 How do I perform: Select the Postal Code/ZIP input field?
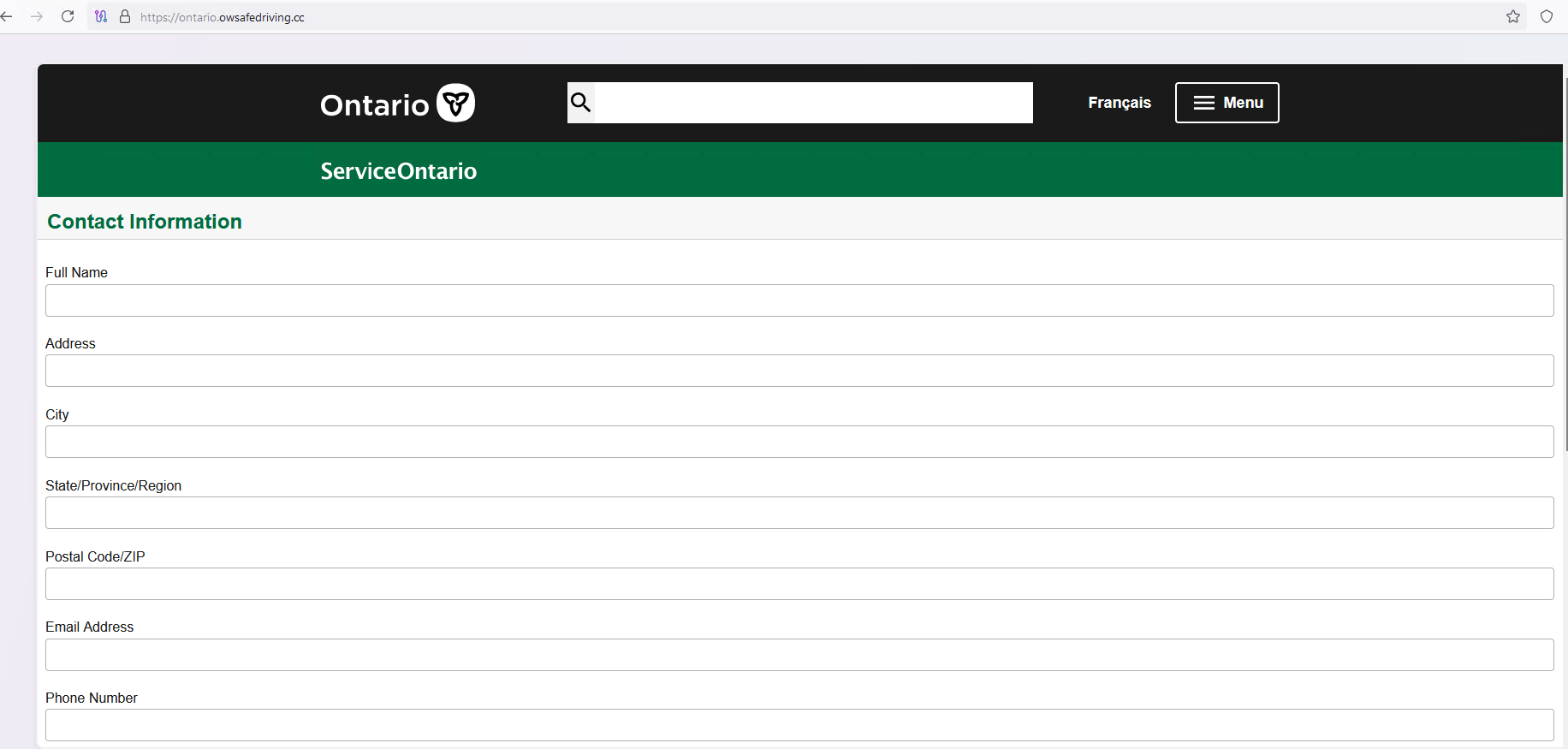coord(799,584)
